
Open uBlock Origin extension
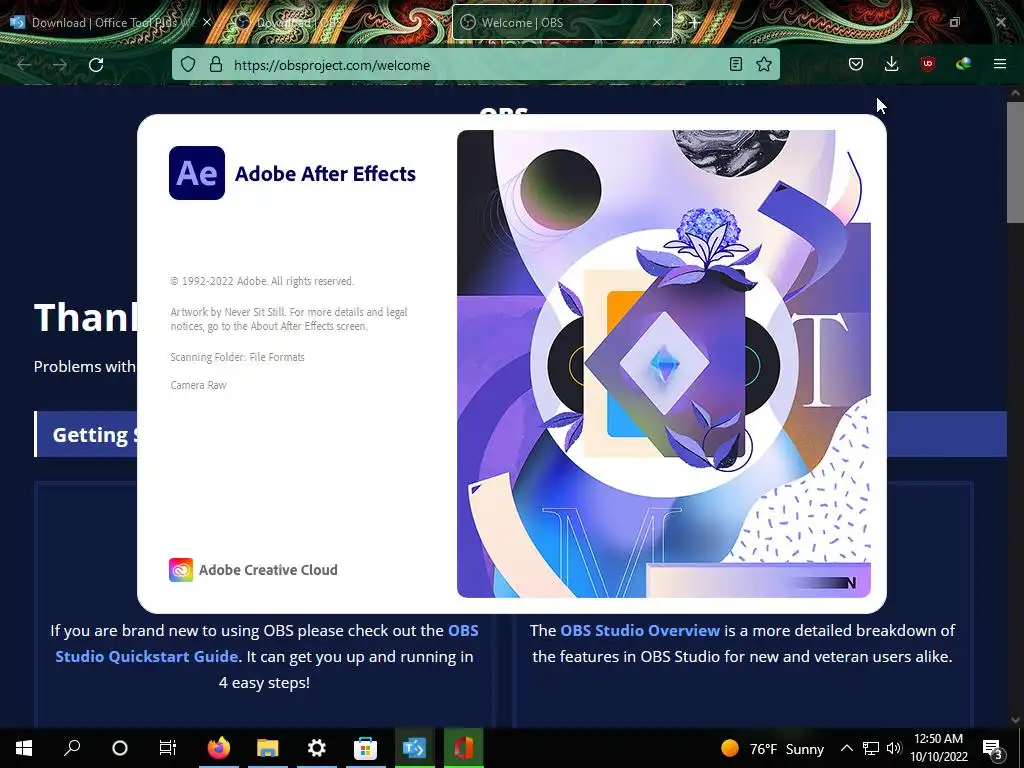(x=927, y=64)
